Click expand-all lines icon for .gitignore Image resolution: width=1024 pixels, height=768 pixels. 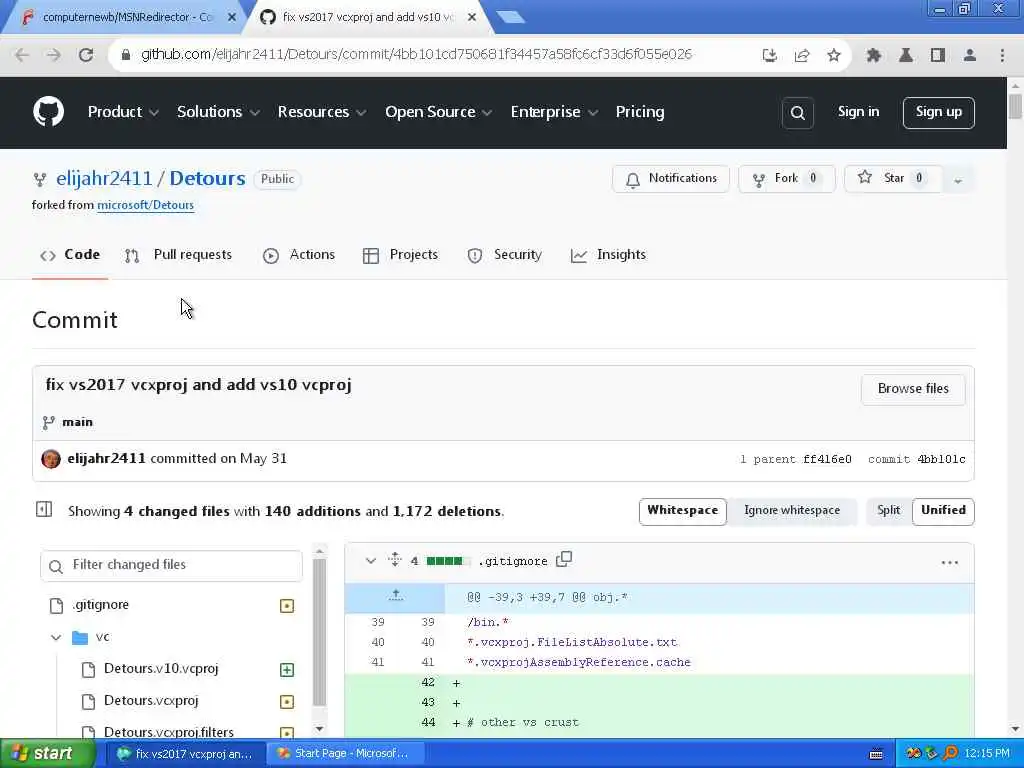pyautogui.click(x=394, y=559)
